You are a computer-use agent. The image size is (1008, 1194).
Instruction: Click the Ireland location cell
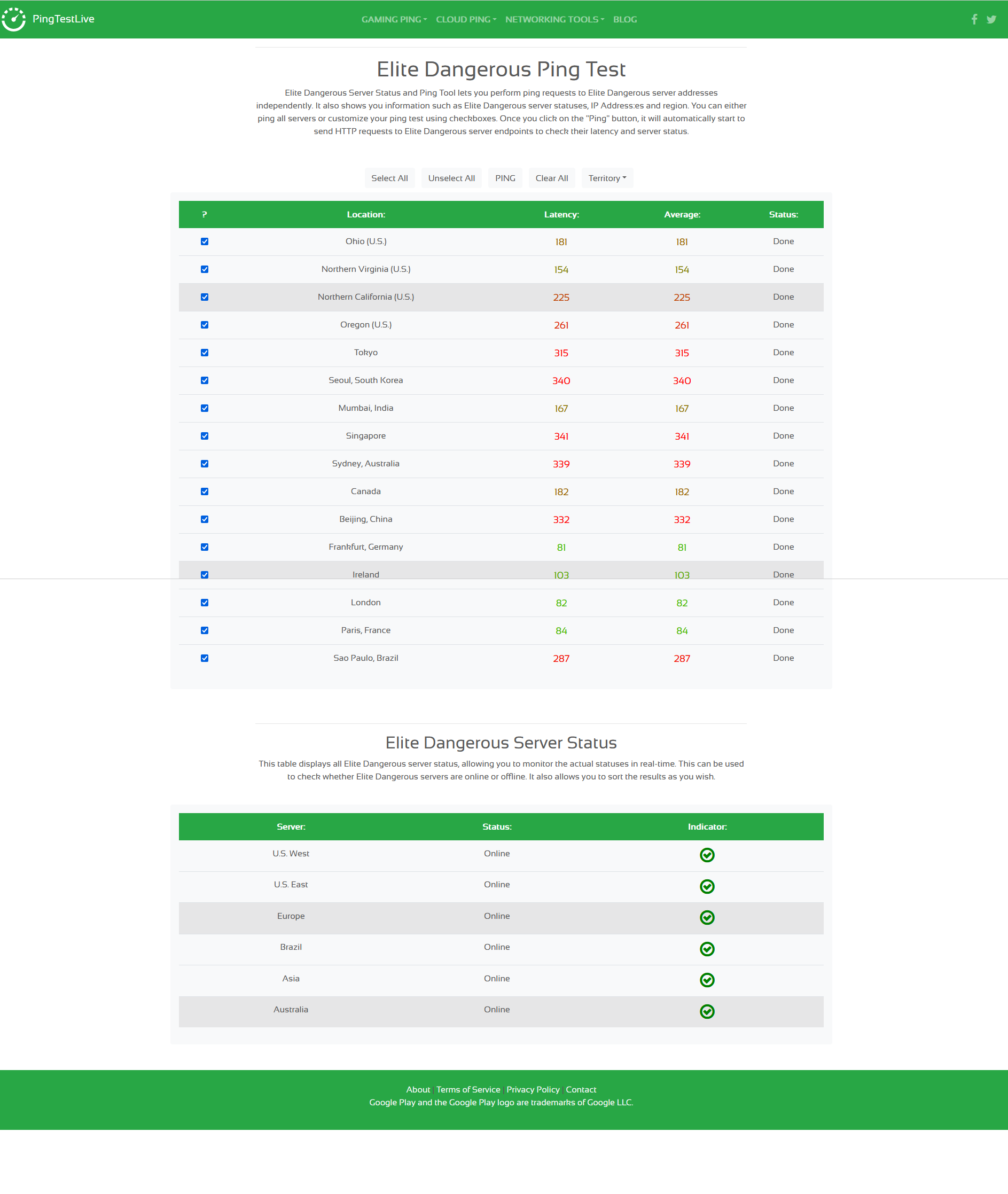tap(366, 574)
